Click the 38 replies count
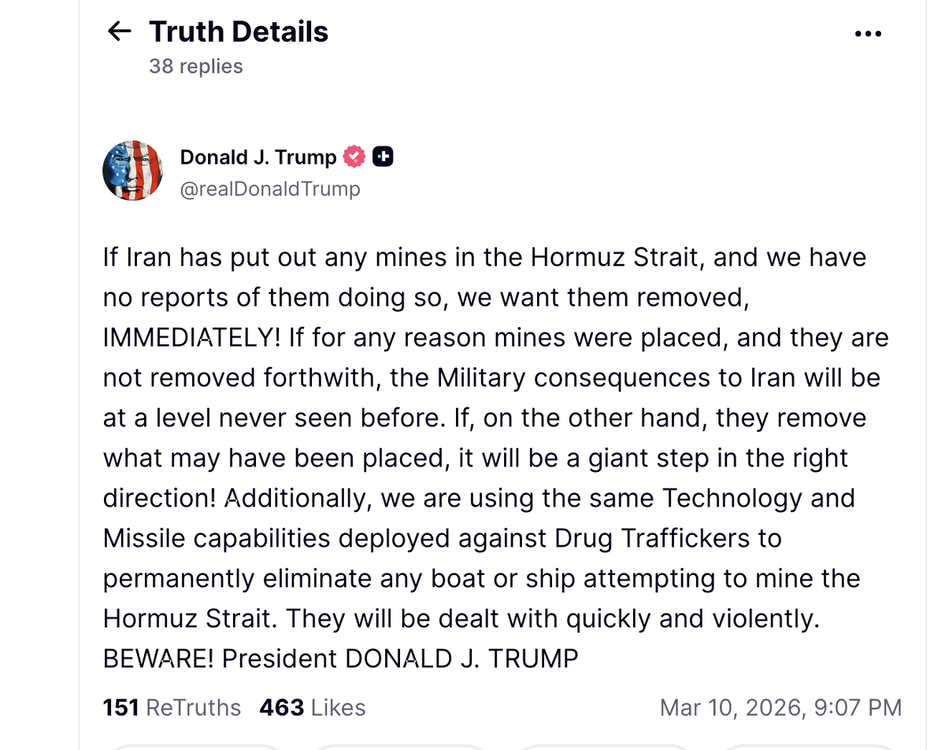The height and width of the screenshot is (750, 945). coord(196,66)
